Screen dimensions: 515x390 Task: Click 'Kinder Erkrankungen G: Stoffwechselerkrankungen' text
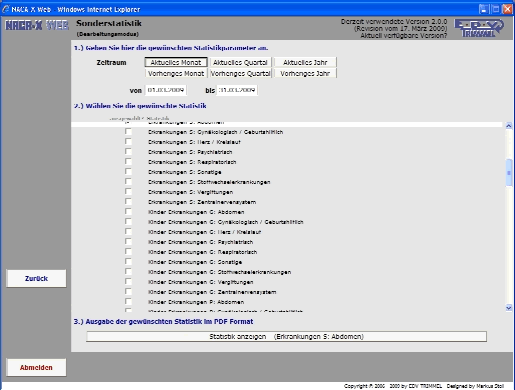(219, 272)
